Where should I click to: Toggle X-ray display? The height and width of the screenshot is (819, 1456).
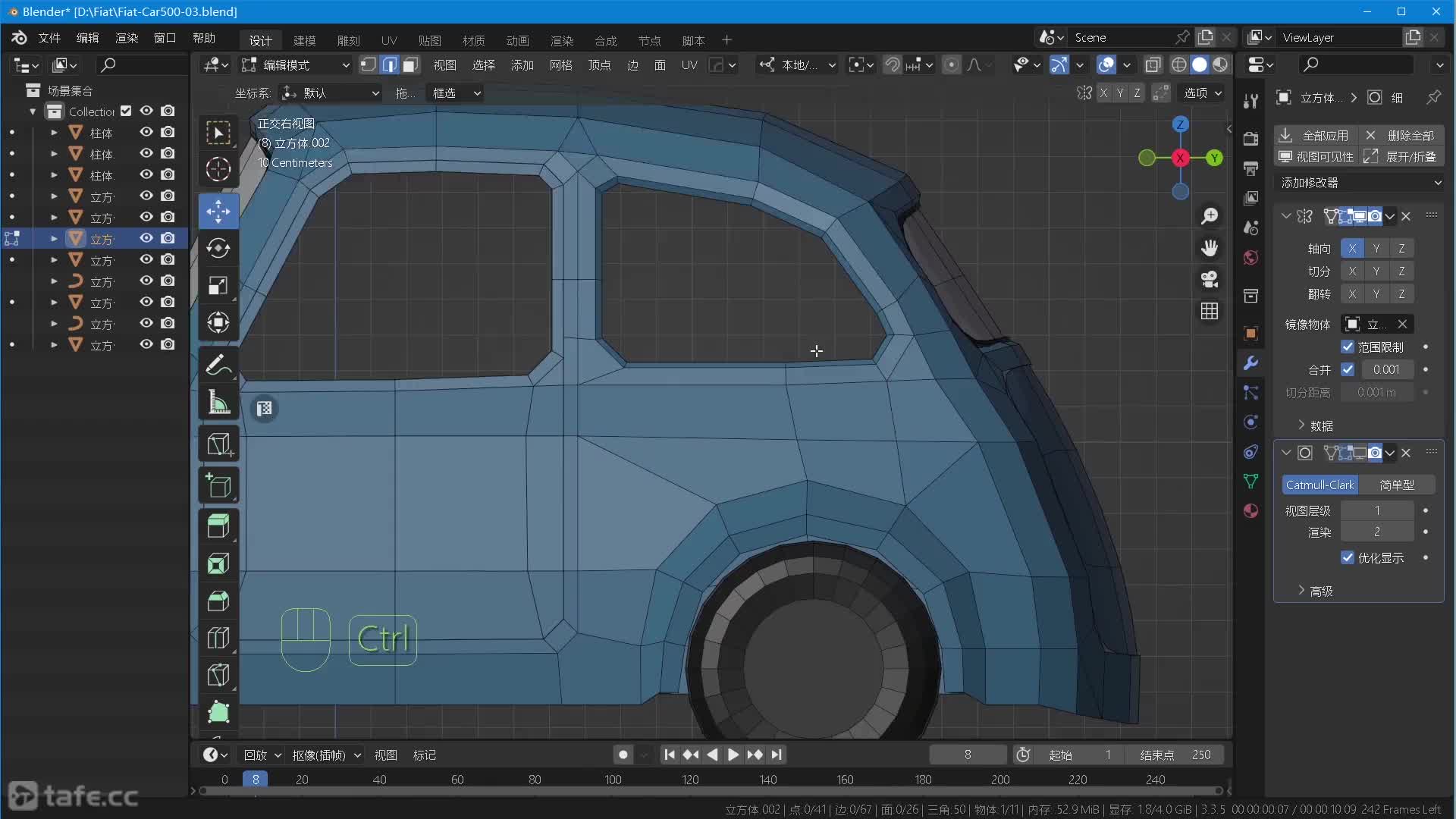1153,65
